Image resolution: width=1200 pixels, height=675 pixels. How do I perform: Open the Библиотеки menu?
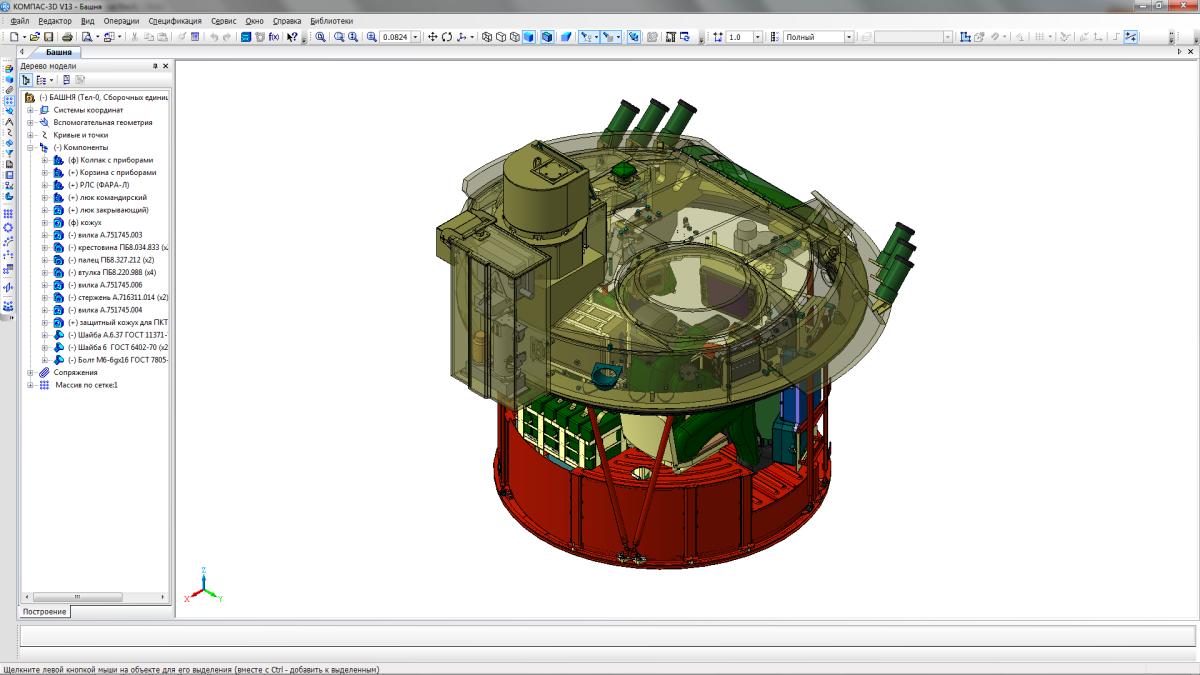click(x=331, y=20)
